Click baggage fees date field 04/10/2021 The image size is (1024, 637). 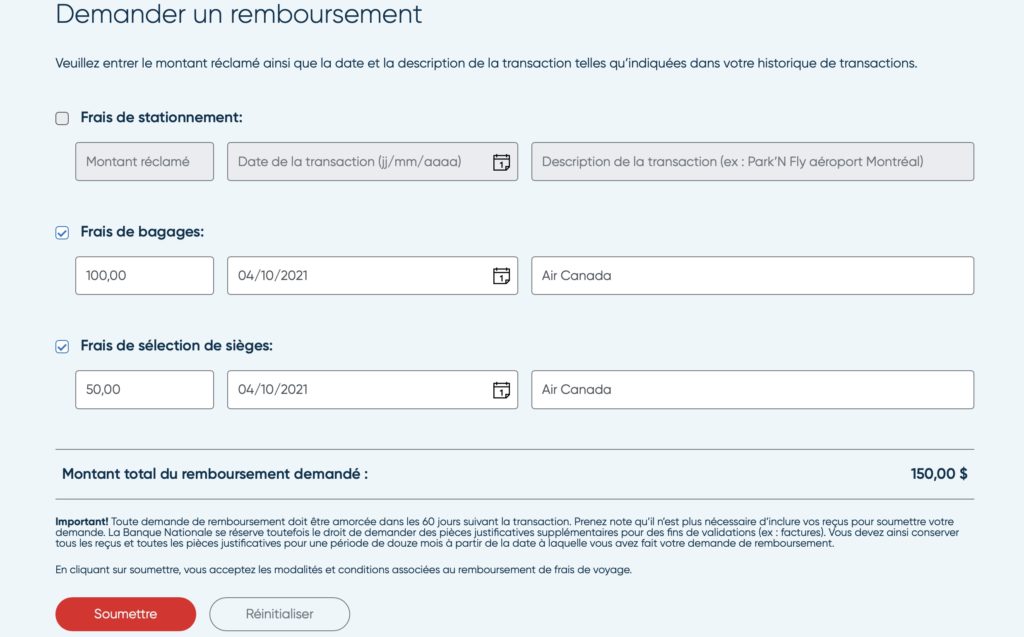[x=360, y=276]
